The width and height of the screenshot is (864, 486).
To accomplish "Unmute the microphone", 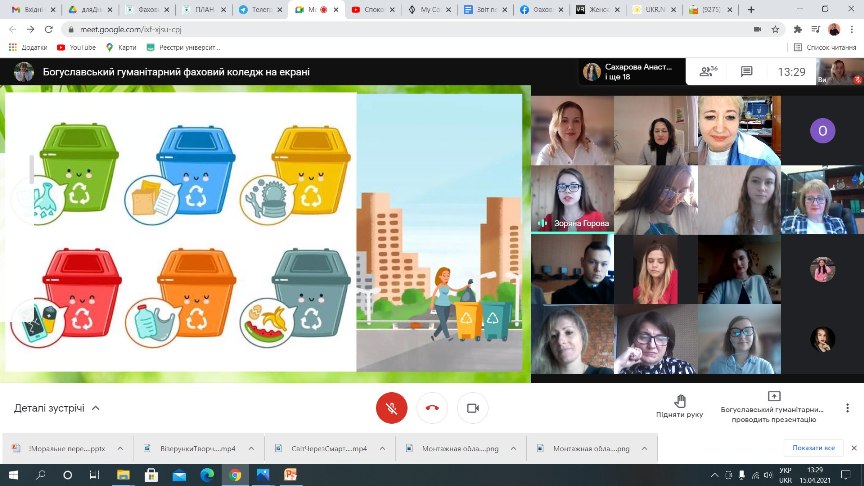I will tap(391, 407).
